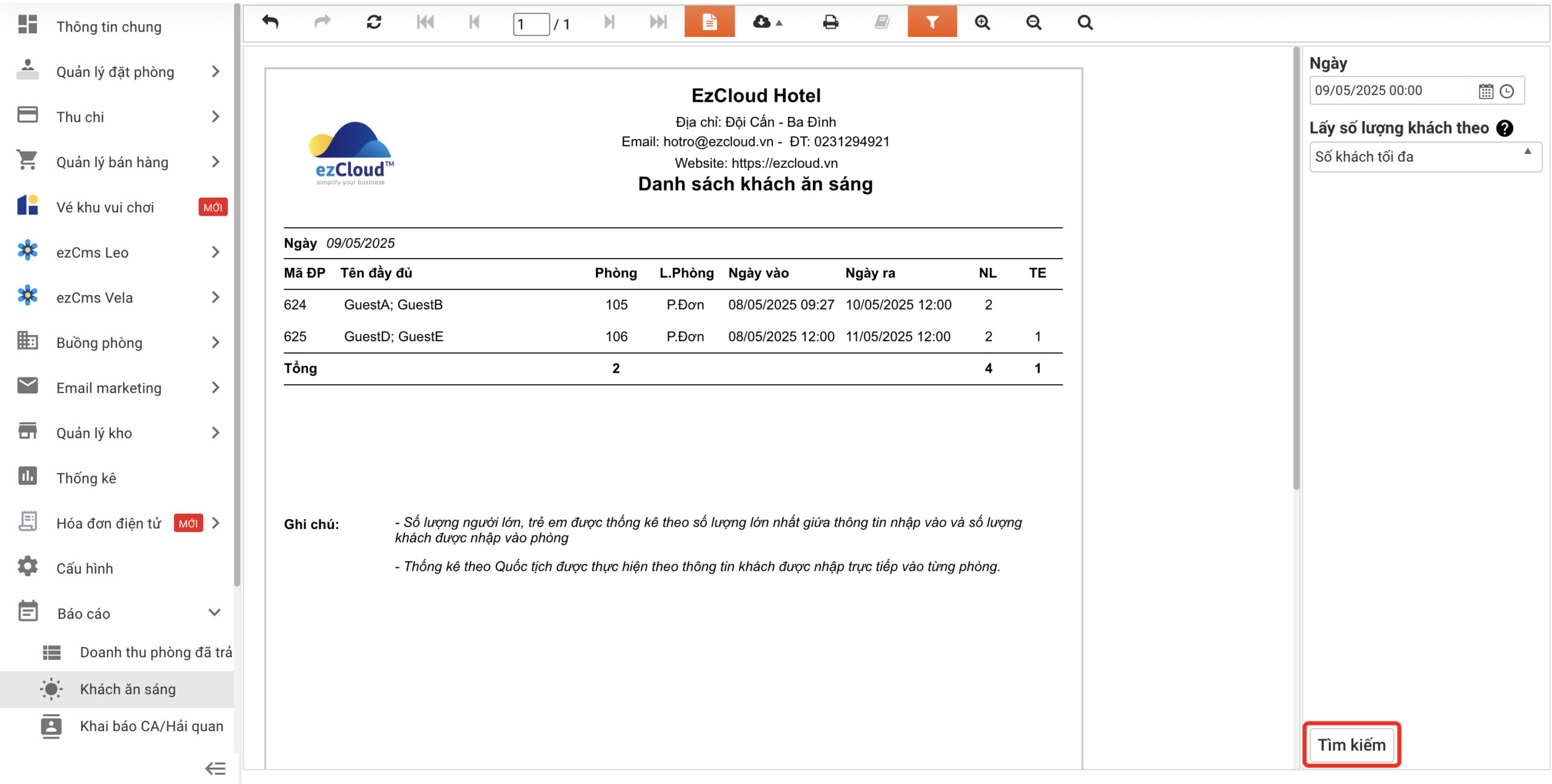Toggle the orange filter panel button
The height and width of the screenshot is (784, 1552).
(x=932, y=22)
